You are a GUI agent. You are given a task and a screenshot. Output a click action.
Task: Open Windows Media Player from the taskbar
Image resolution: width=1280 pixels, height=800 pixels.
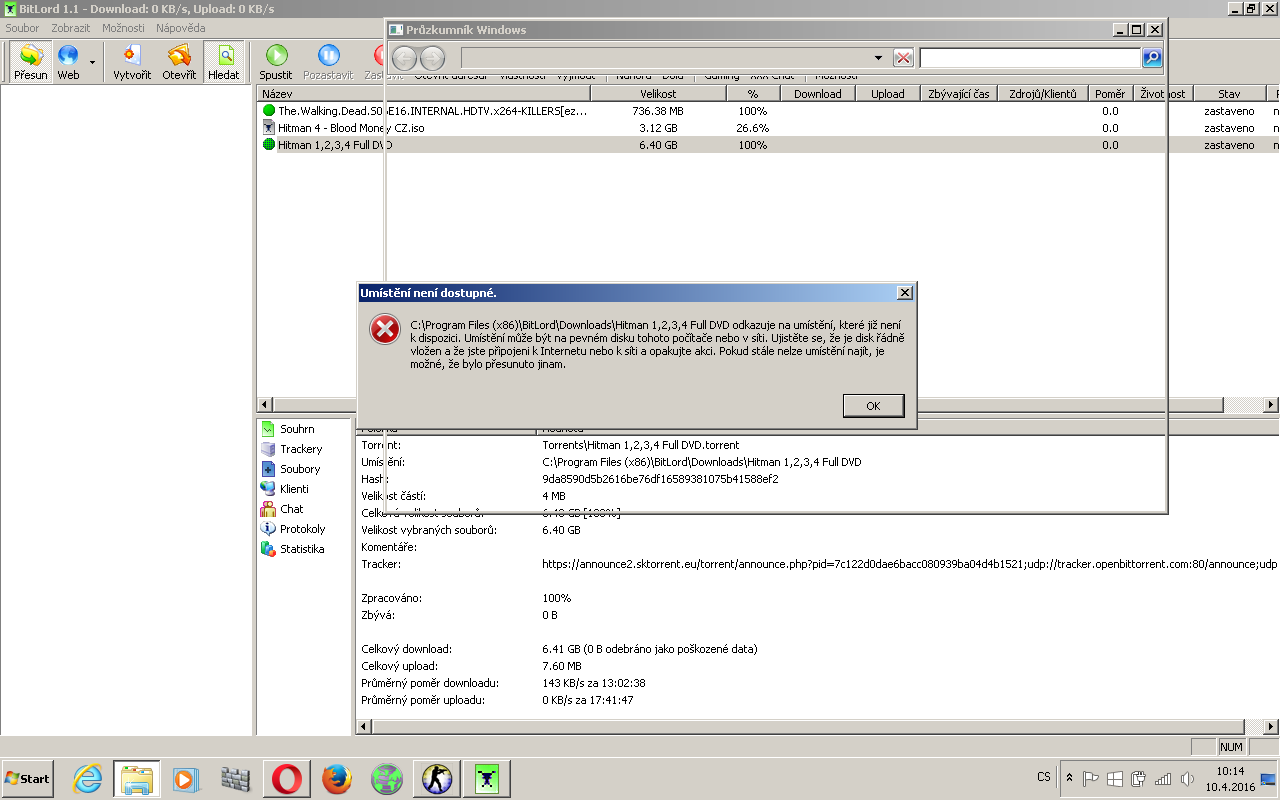[186, 778]
